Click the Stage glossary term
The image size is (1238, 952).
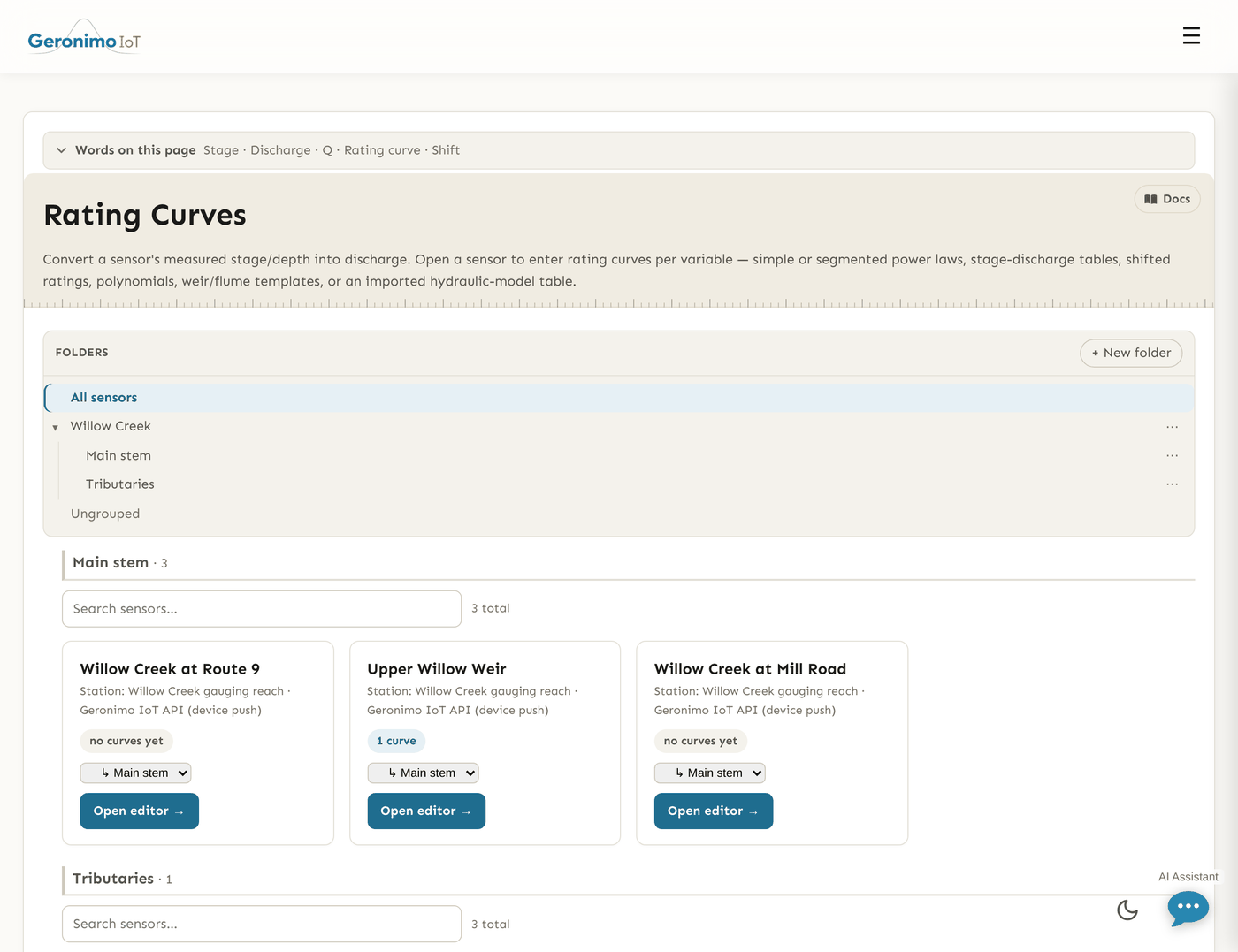coord(221,150)
